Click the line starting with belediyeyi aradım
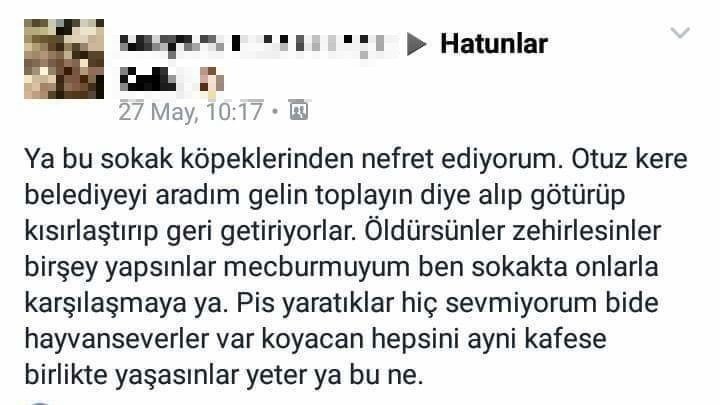The width and height of the screenshot is (720, 405). [325, 196]
